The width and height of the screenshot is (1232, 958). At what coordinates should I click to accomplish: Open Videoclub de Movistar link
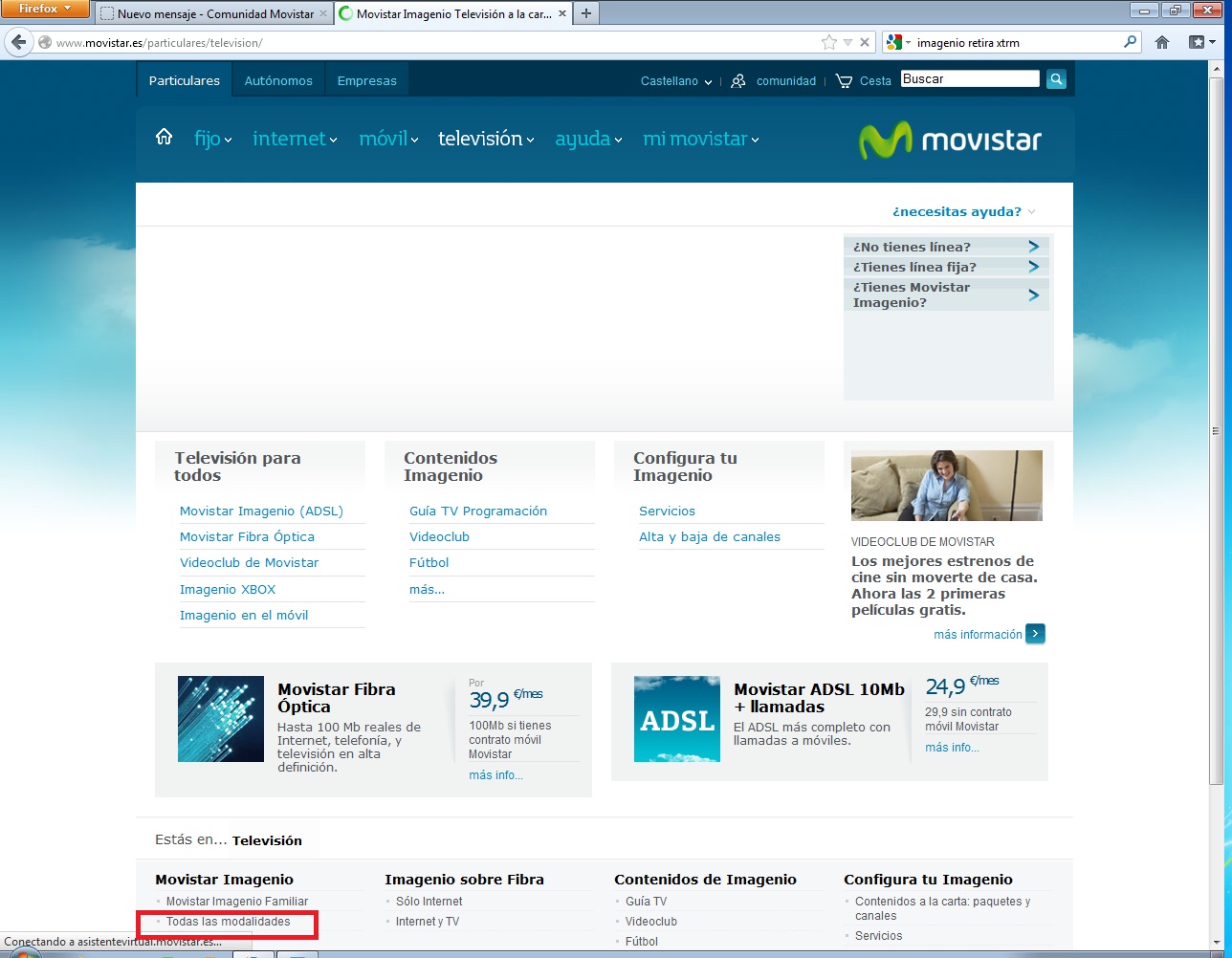point(249,562)
